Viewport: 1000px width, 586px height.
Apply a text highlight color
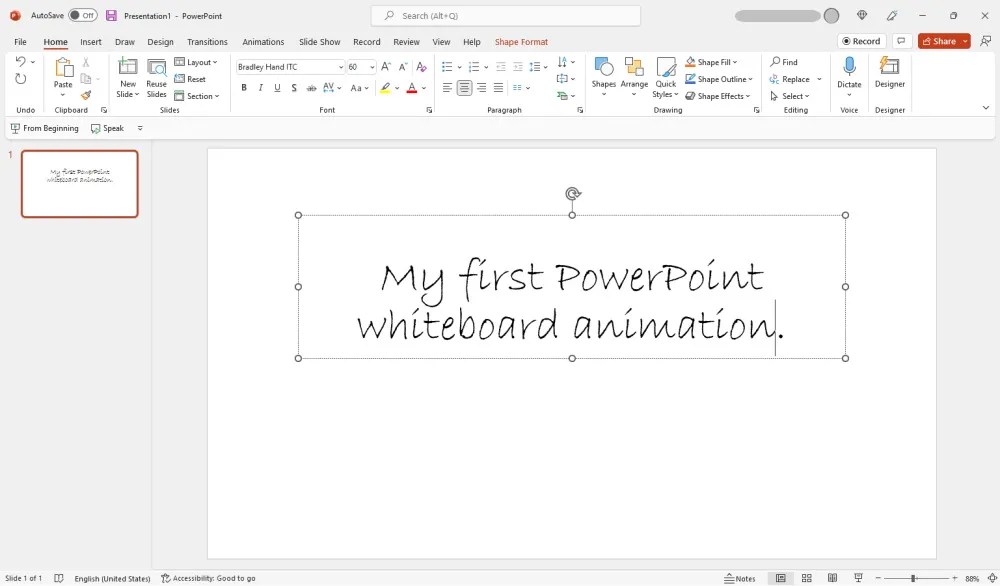[385, 87]
